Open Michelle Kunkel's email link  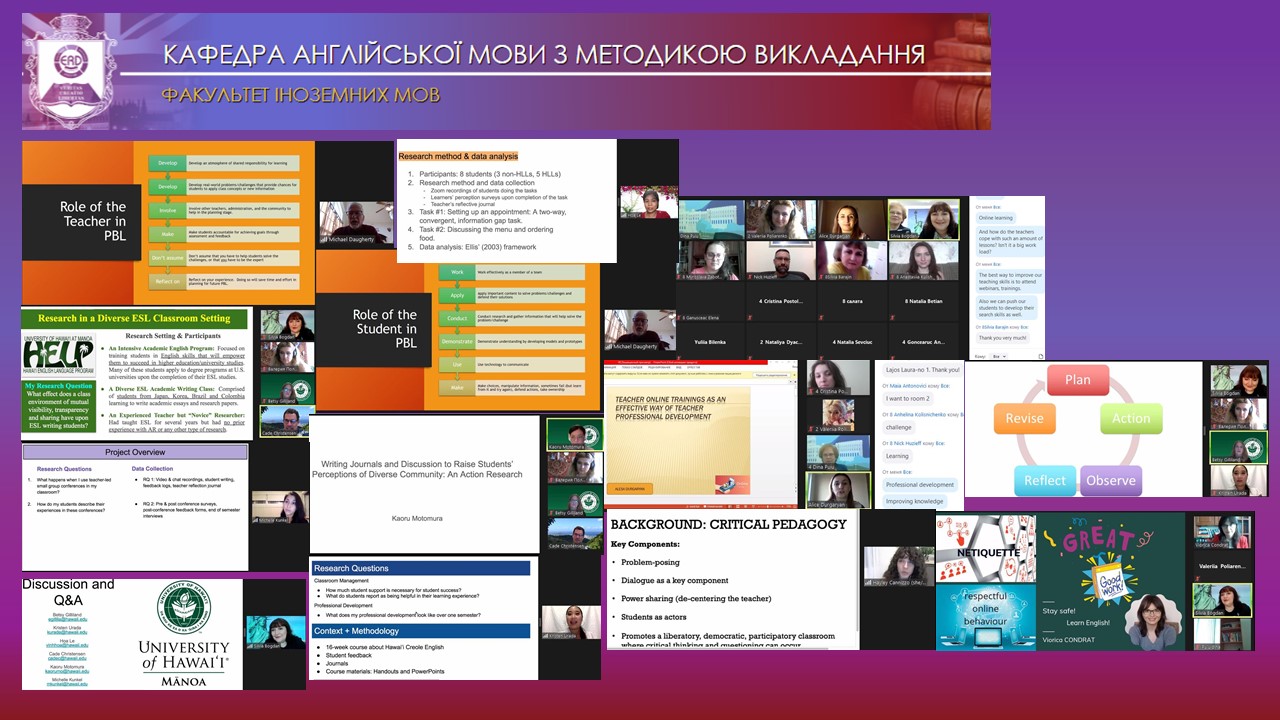point(68,685)
